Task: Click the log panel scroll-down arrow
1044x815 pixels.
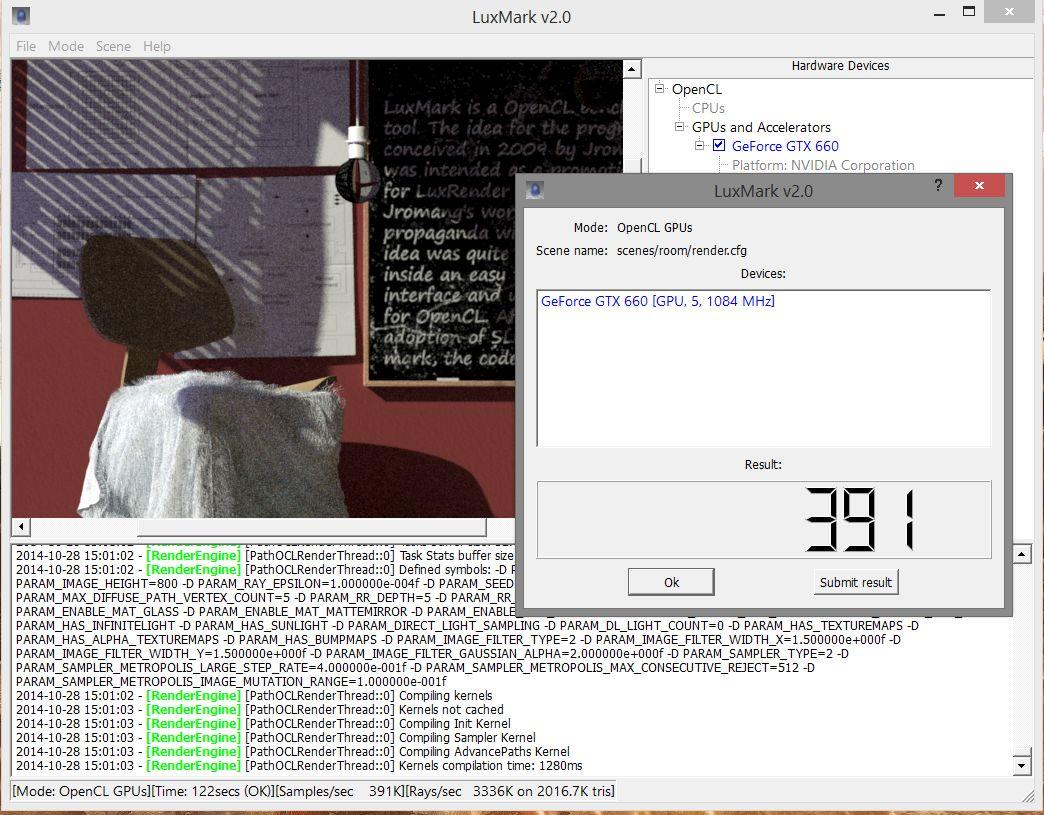Action: tap(1022, 766)
